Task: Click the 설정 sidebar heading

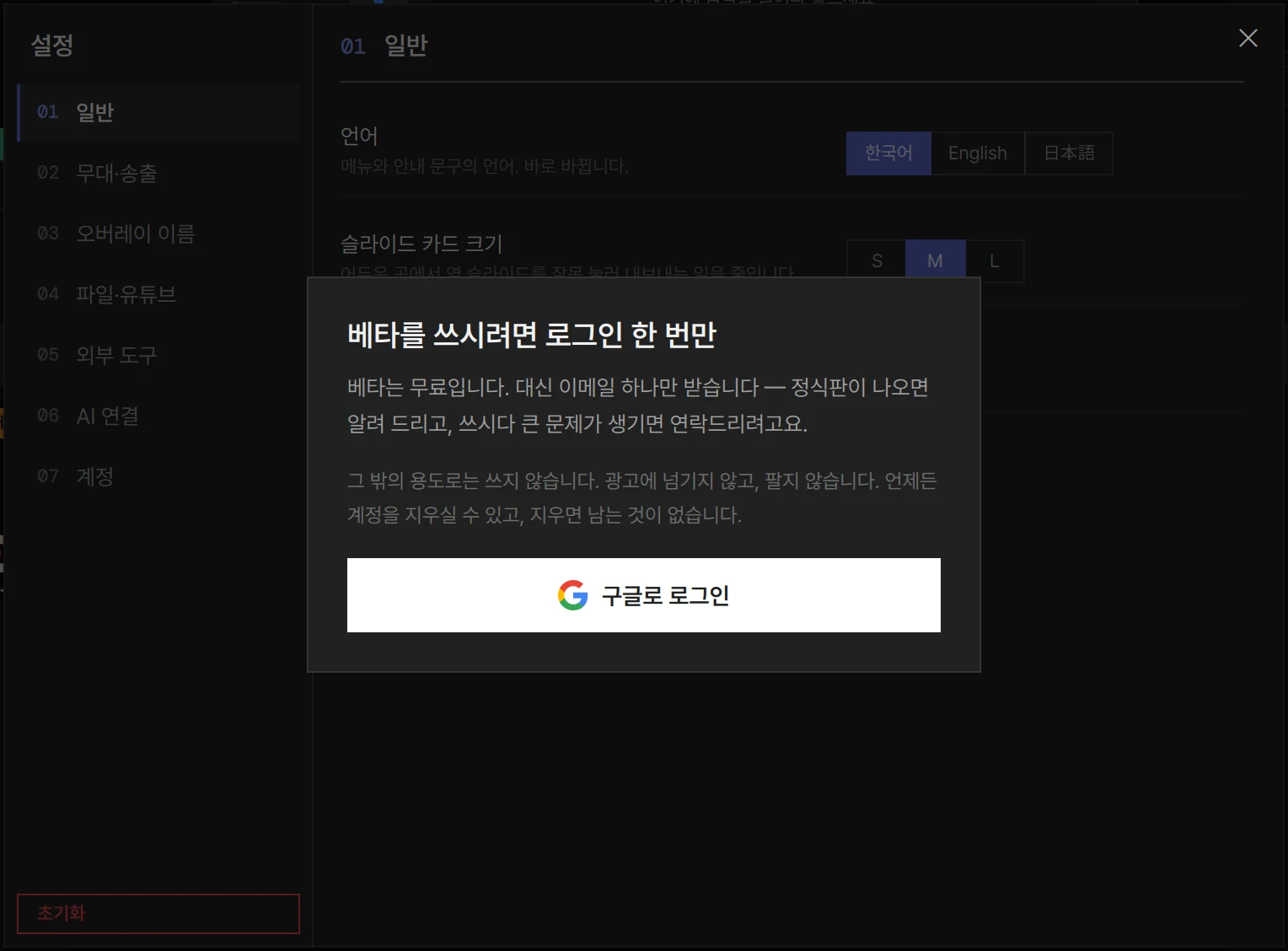Action: click(52, 45)
